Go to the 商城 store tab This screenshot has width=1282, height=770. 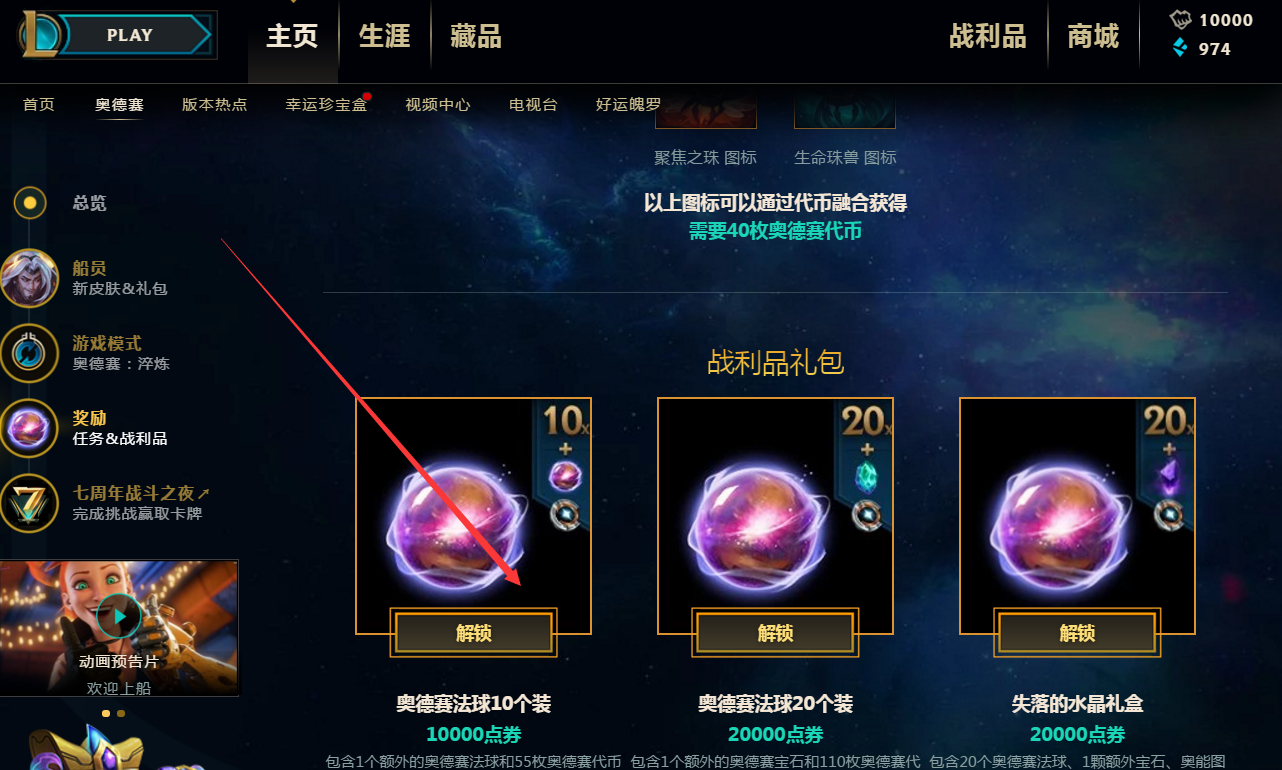[1093, 37]
